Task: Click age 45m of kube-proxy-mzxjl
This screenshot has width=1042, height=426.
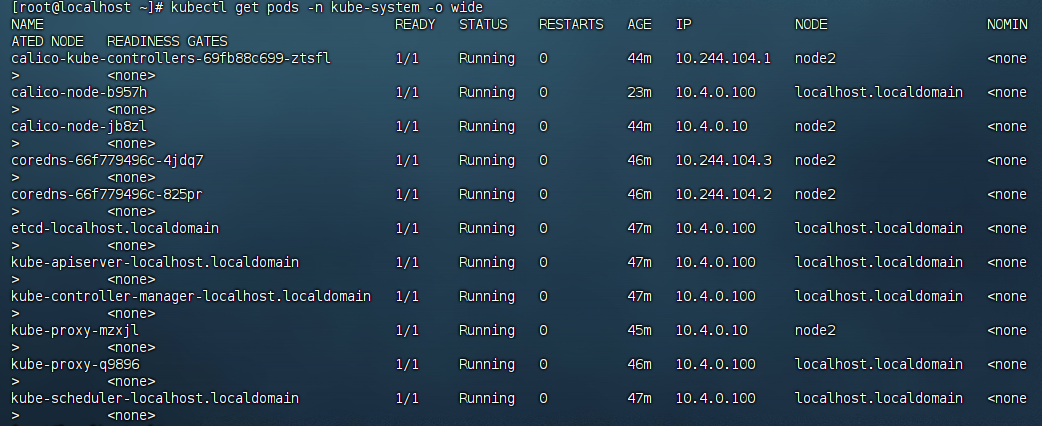Action: [x=639, y=330]
